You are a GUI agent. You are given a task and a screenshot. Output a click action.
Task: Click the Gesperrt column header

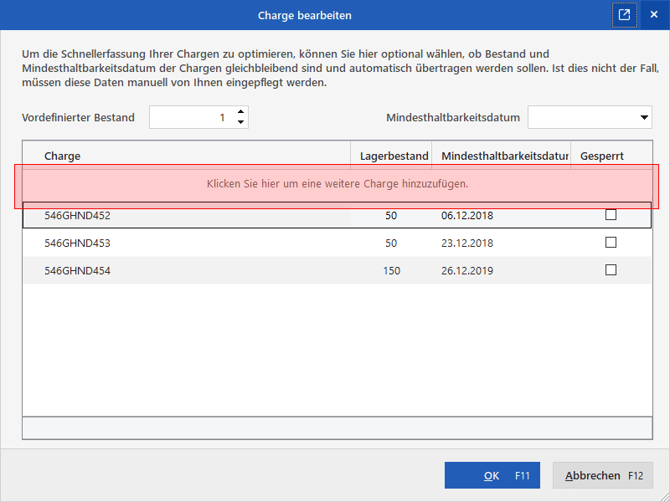[611, 156]
